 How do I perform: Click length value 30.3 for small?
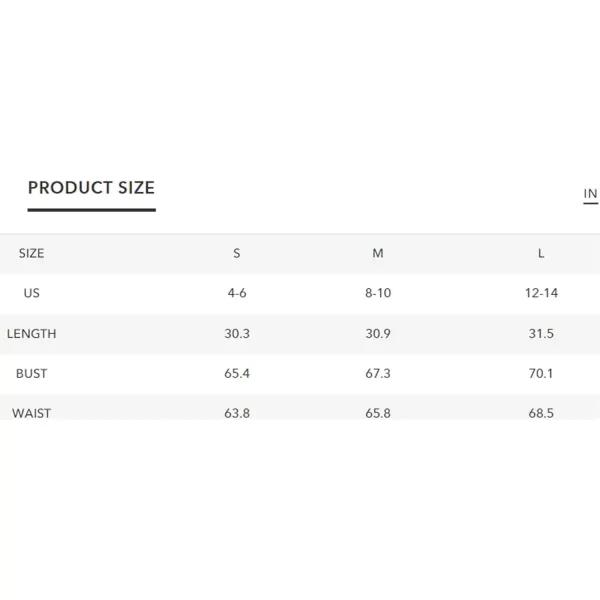click(x=237, y=334)
